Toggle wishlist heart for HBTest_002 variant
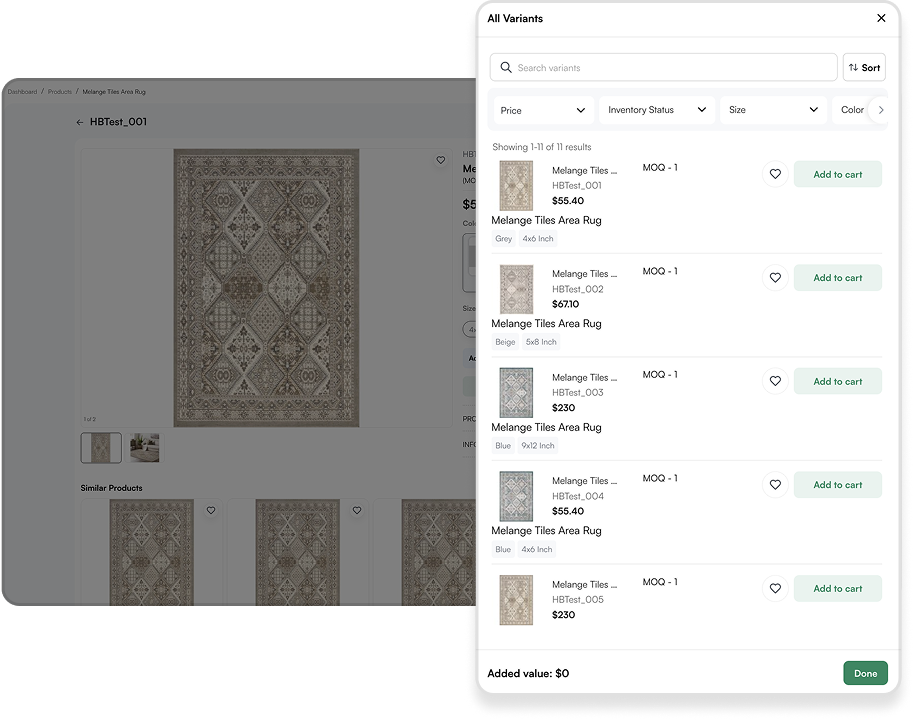 coord(775,278)
